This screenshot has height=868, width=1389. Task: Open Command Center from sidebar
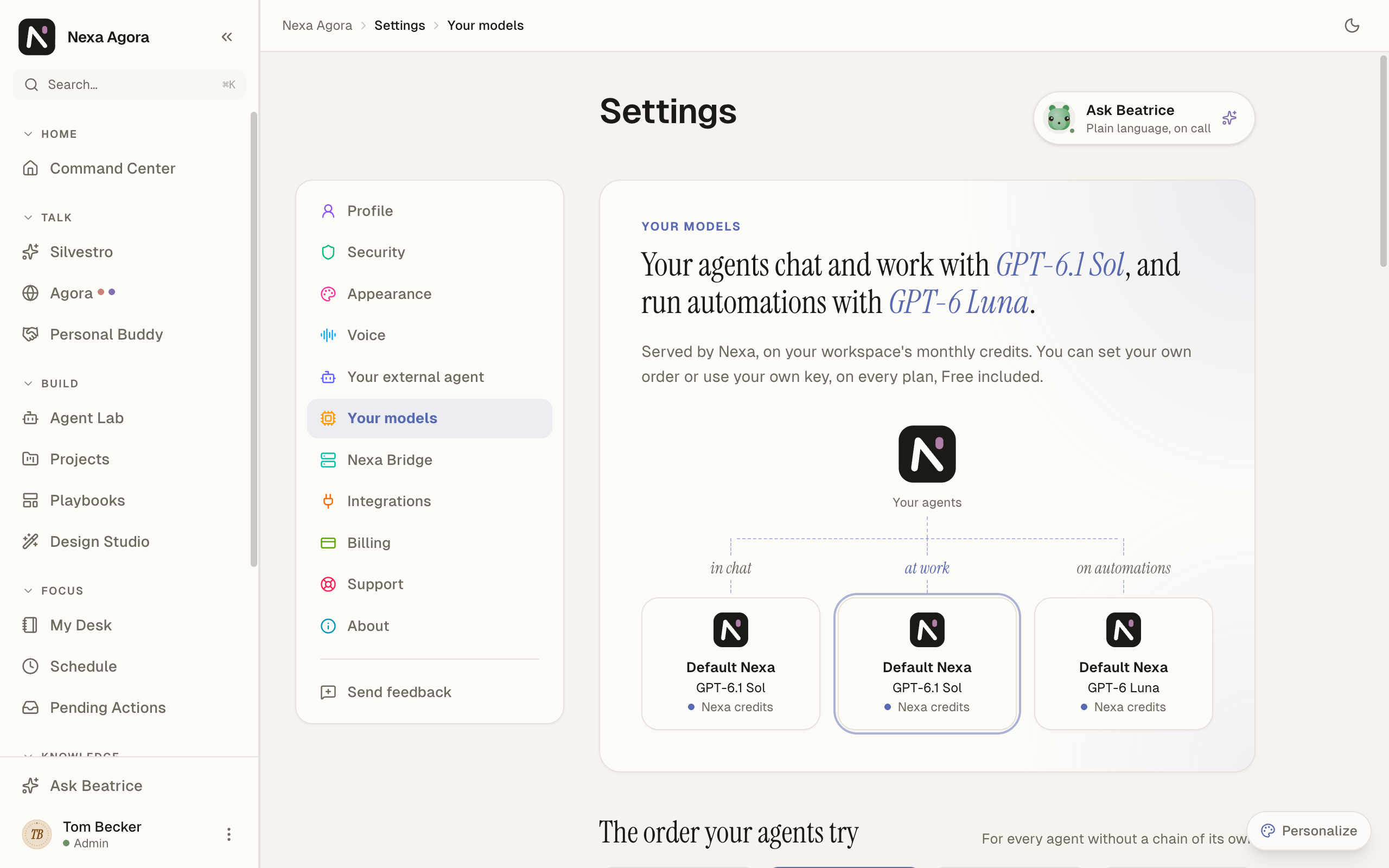[130, 168]
